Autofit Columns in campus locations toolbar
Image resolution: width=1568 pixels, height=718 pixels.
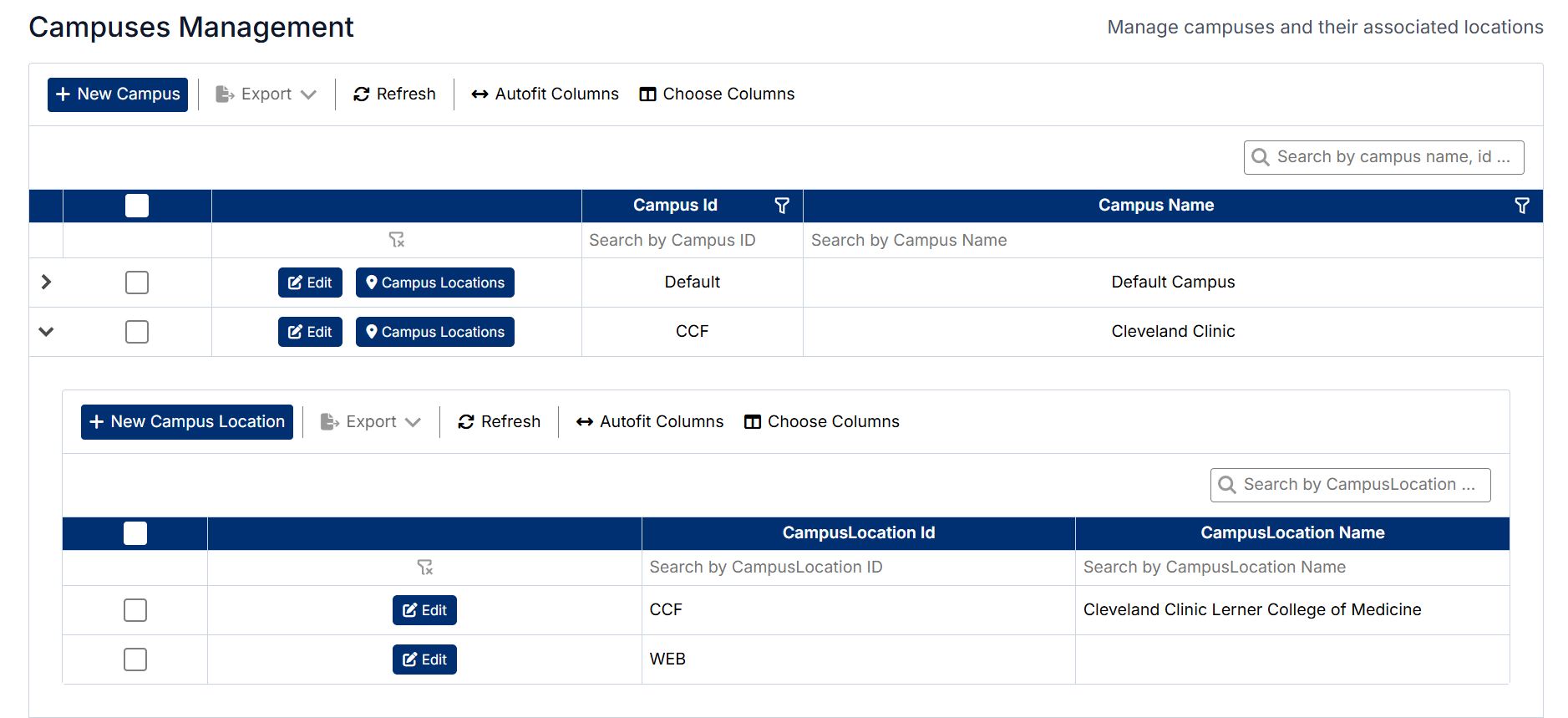point(650,422)
